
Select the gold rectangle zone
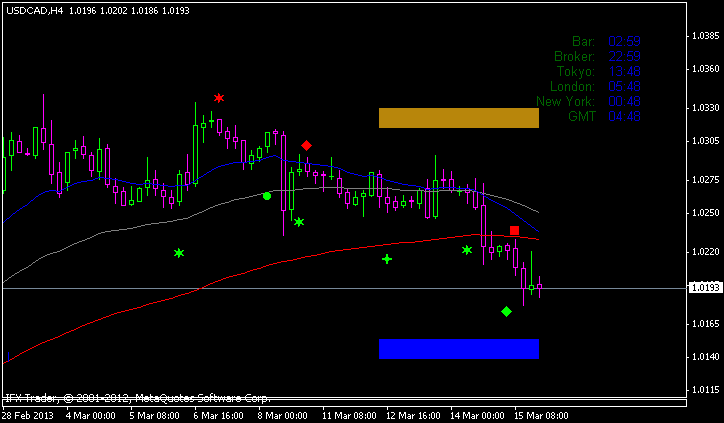tap(459, 118)
